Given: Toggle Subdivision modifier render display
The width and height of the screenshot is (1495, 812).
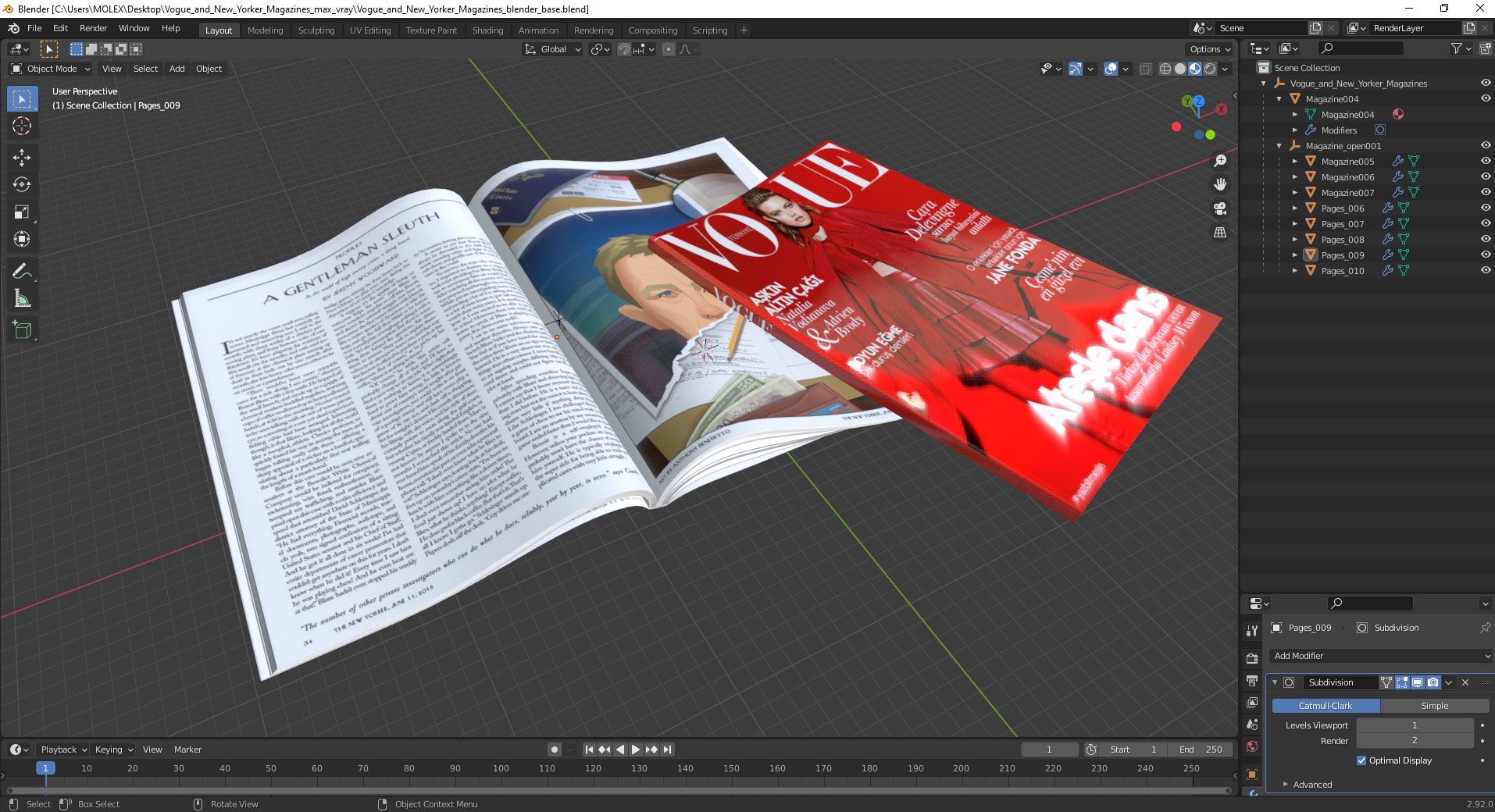Looking at the screenshot, I should pos(1433,682).
